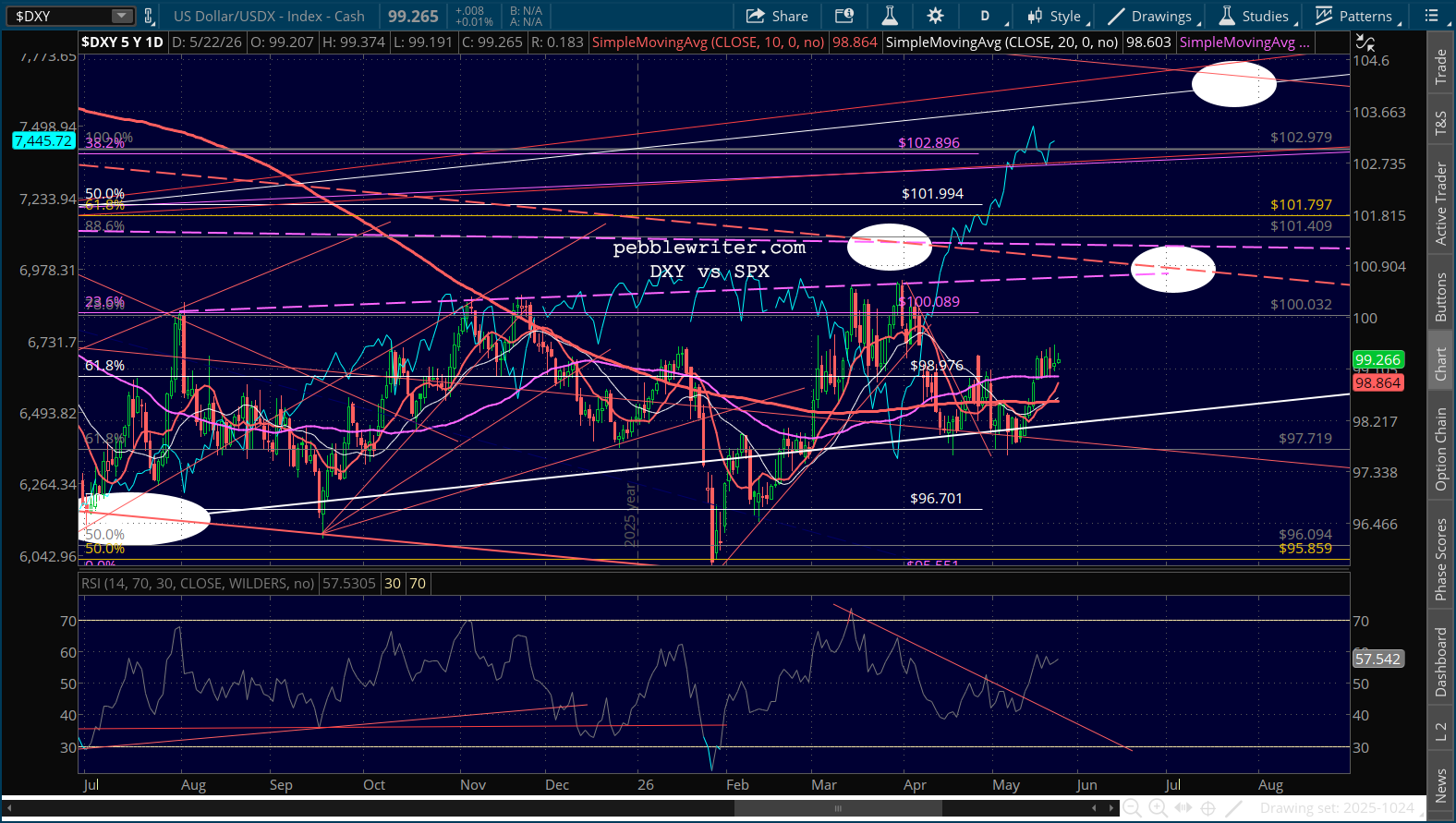The image size is (1456, 823).
Task: Click the D timeframe aggregation selector
Action: (985, 16)
